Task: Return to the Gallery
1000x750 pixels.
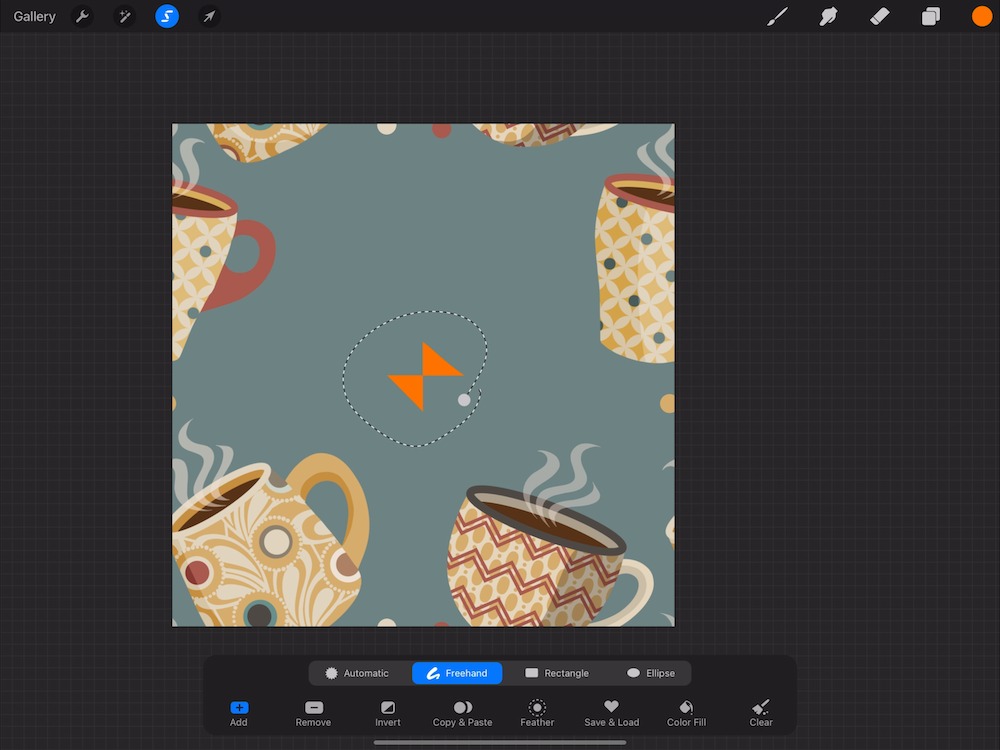Action: pyautogui.click(x=35, y=17)
